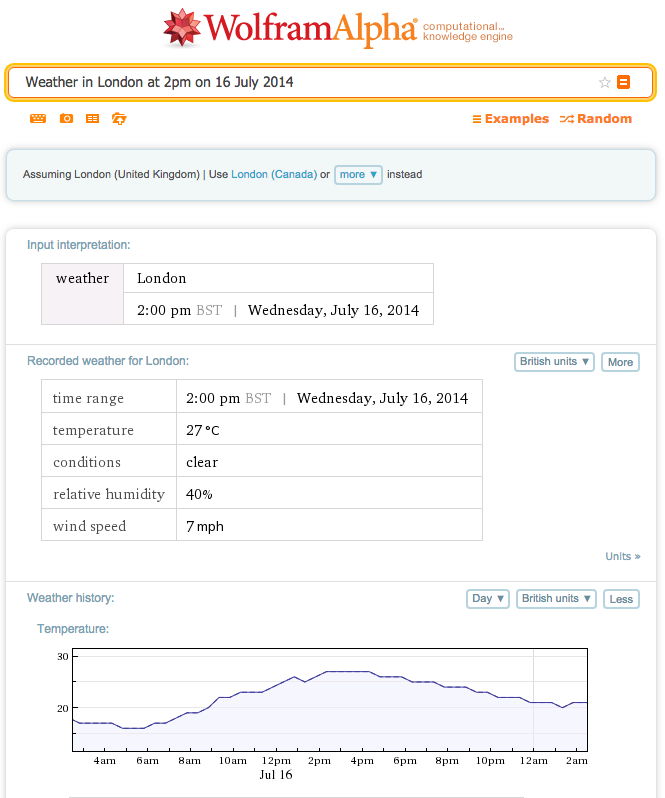Click inside the search query field
Screen dimensions: 665x798
click(300, 82)
